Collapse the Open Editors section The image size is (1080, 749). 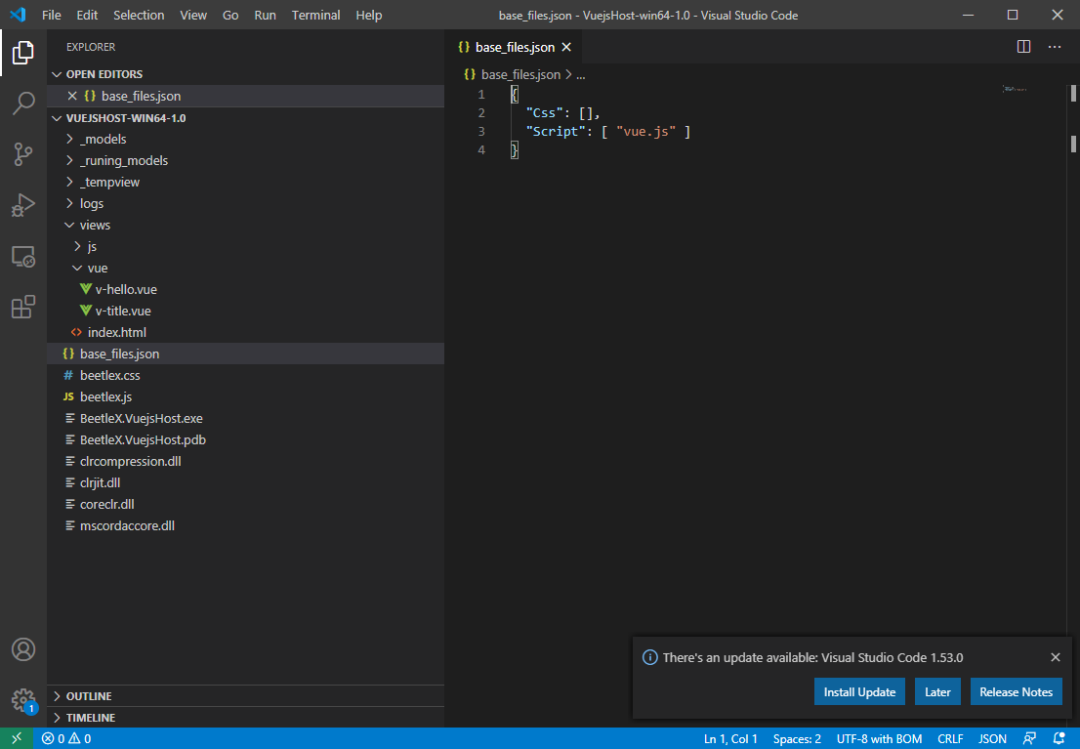56,74
